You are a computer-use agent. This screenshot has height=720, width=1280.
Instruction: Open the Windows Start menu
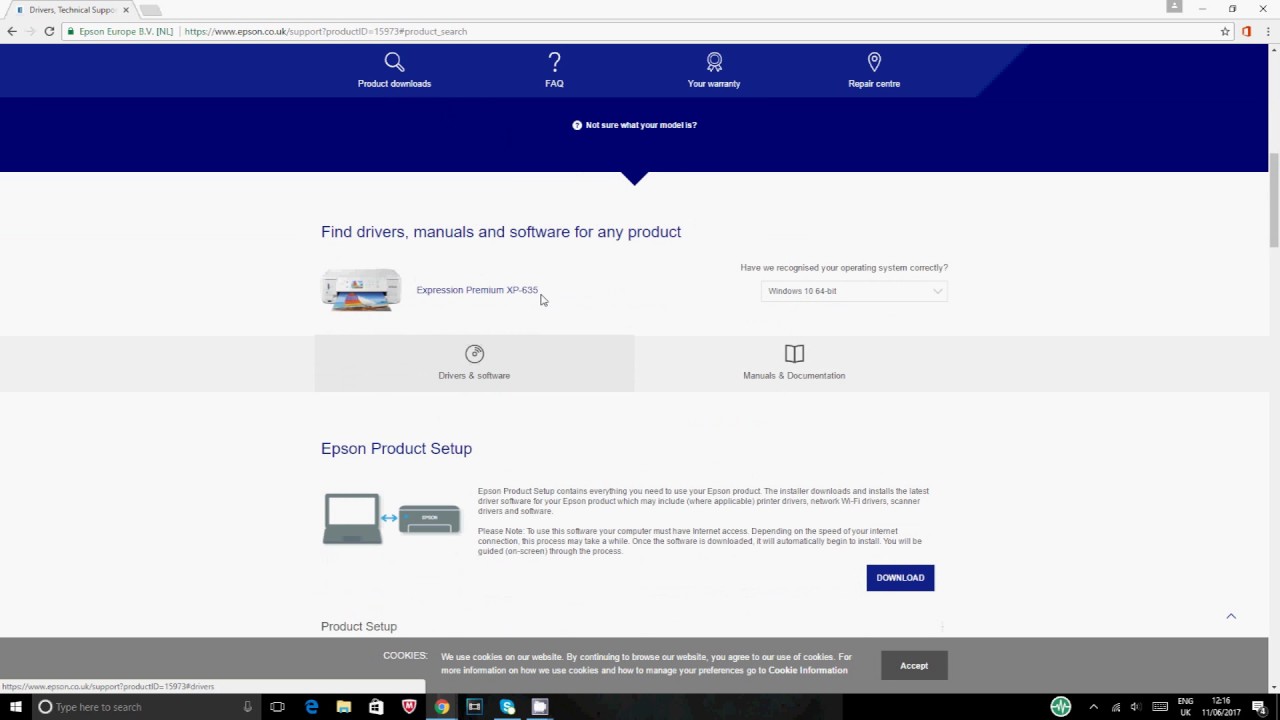tap(15, 707)
